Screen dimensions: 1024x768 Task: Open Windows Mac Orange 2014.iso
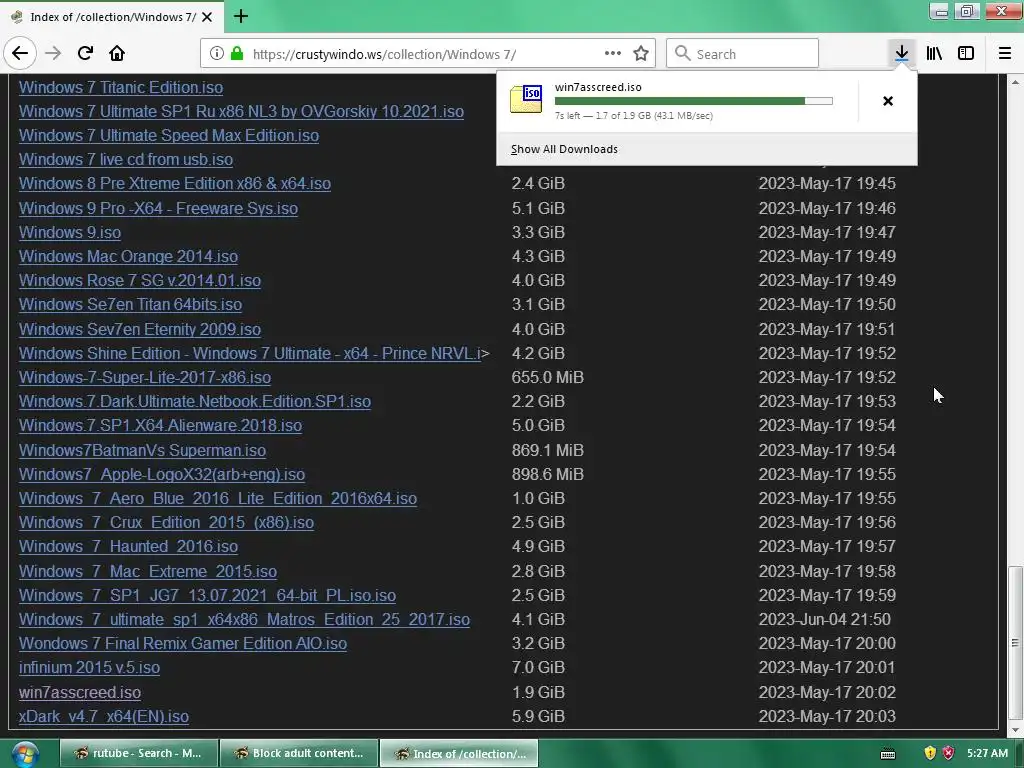[128, 257]
